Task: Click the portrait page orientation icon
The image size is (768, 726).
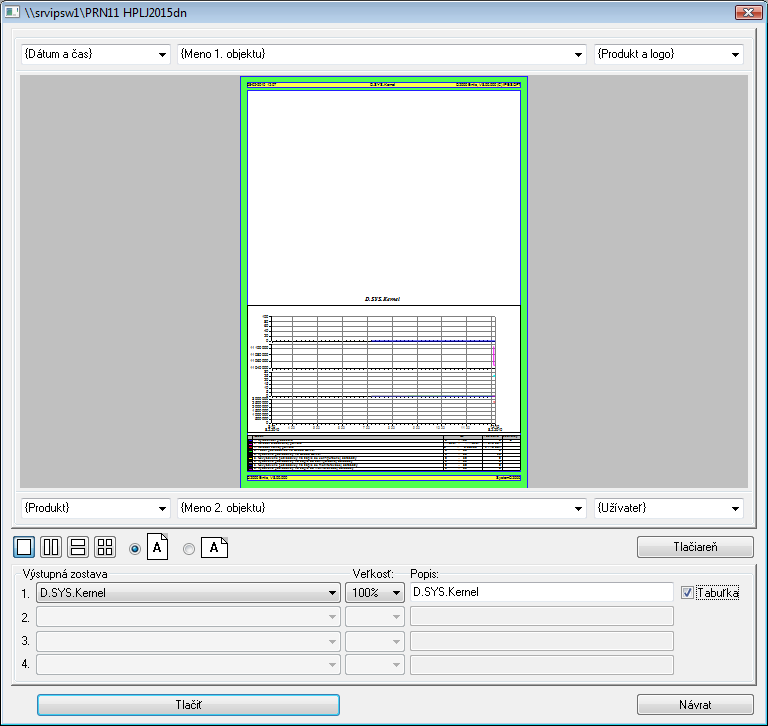Action: (x=159, y=547)
